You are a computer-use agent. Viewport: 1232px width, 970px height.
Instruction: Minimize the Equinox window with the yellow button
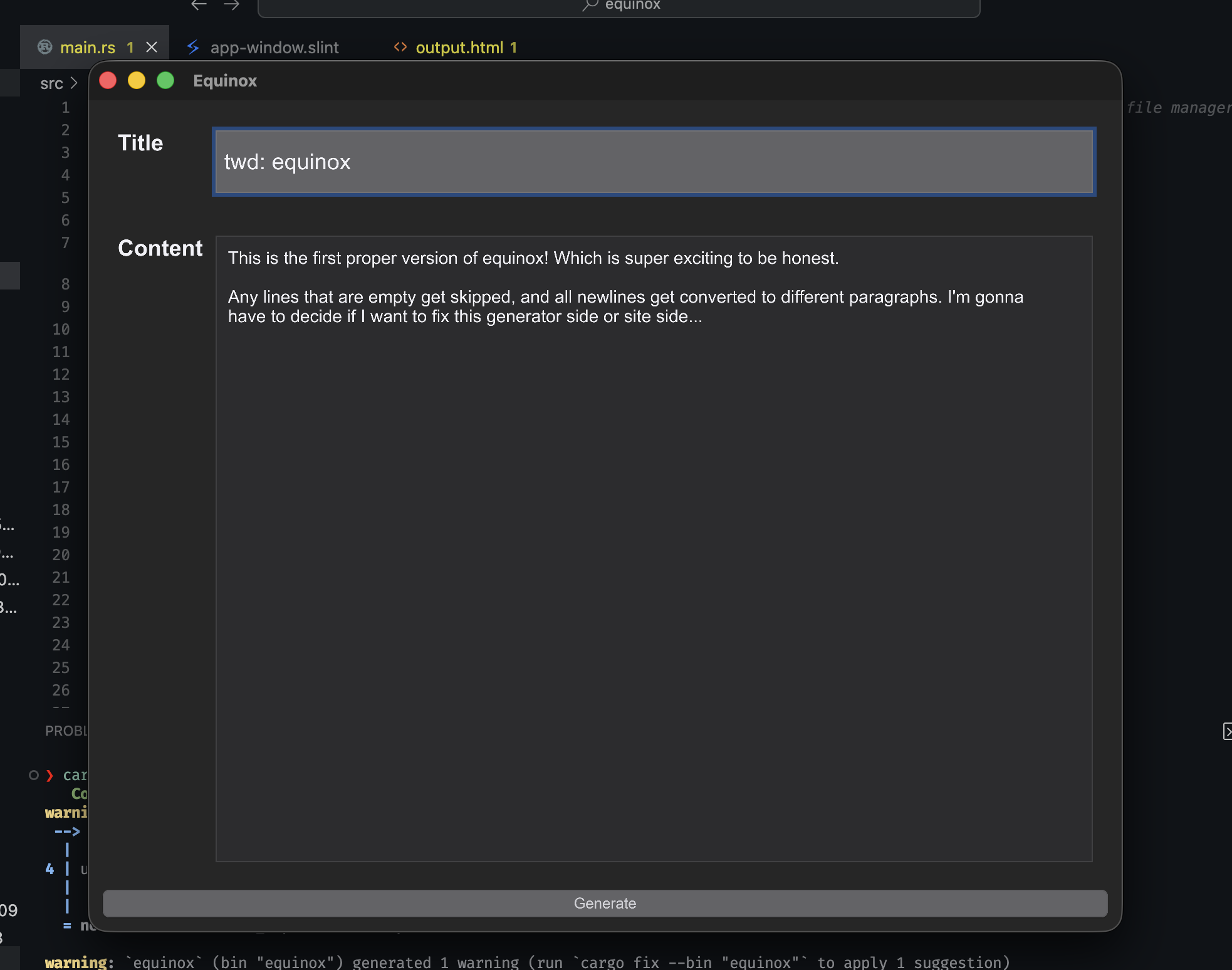pos(137,80)
